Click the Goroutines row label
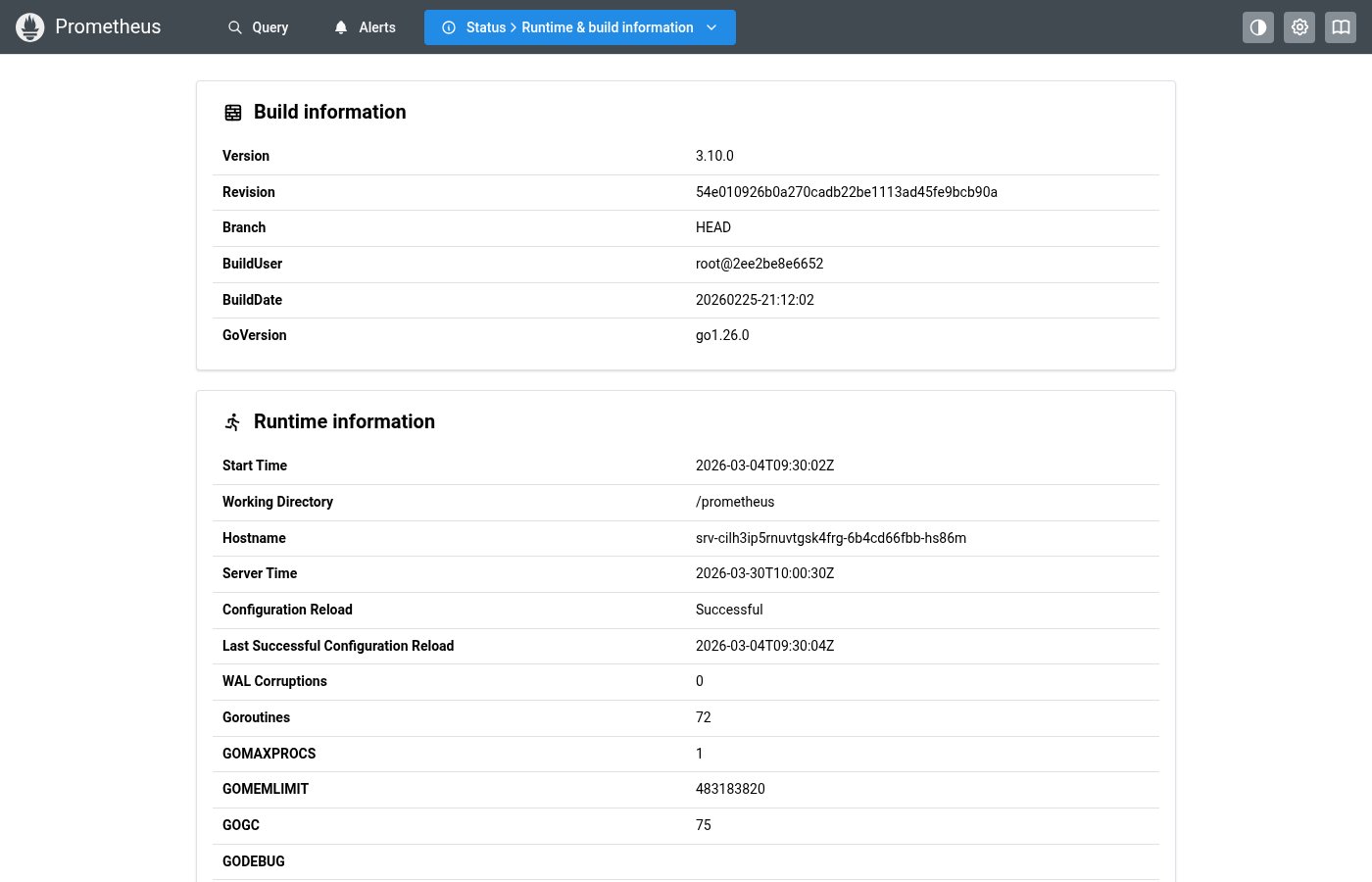Viewport: 1372px width, 882px height. coord(256,717)
